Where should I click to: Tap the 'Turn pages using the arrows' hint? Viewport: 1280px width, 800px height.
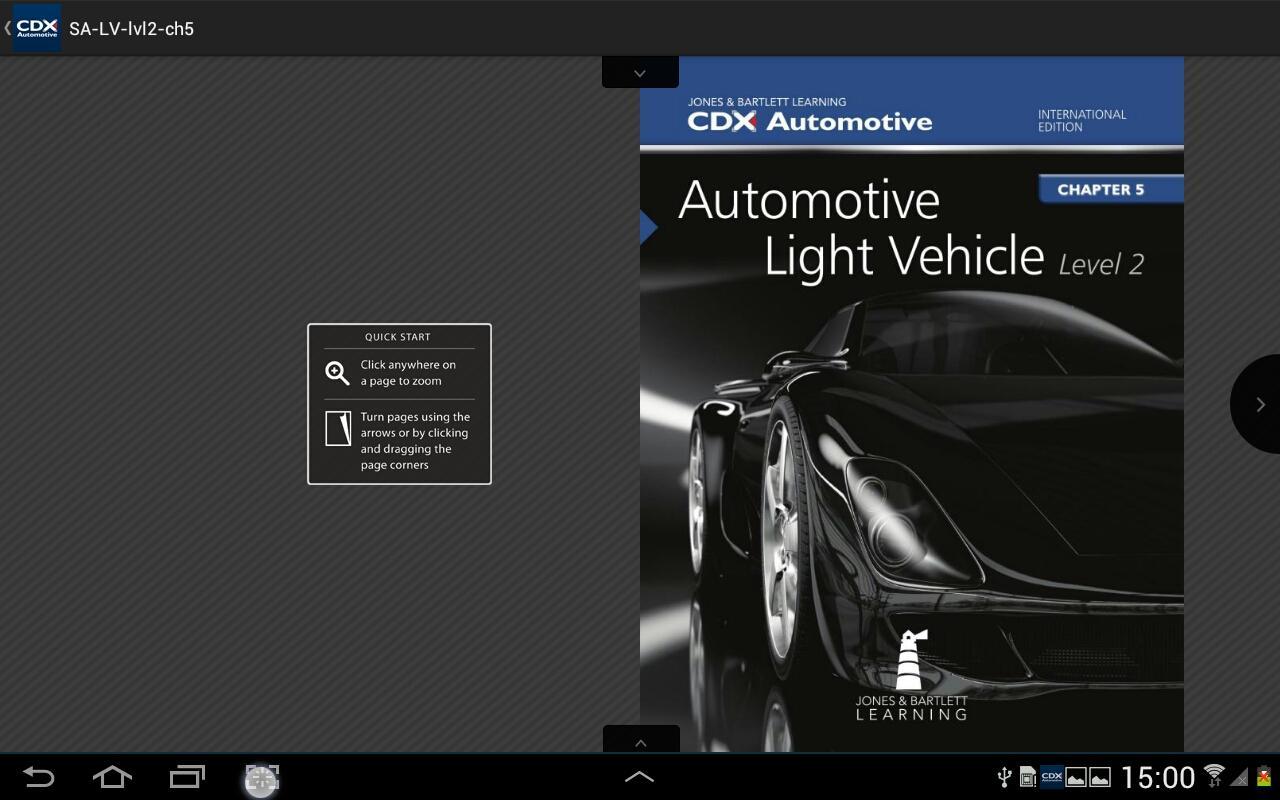click(415, 441)
